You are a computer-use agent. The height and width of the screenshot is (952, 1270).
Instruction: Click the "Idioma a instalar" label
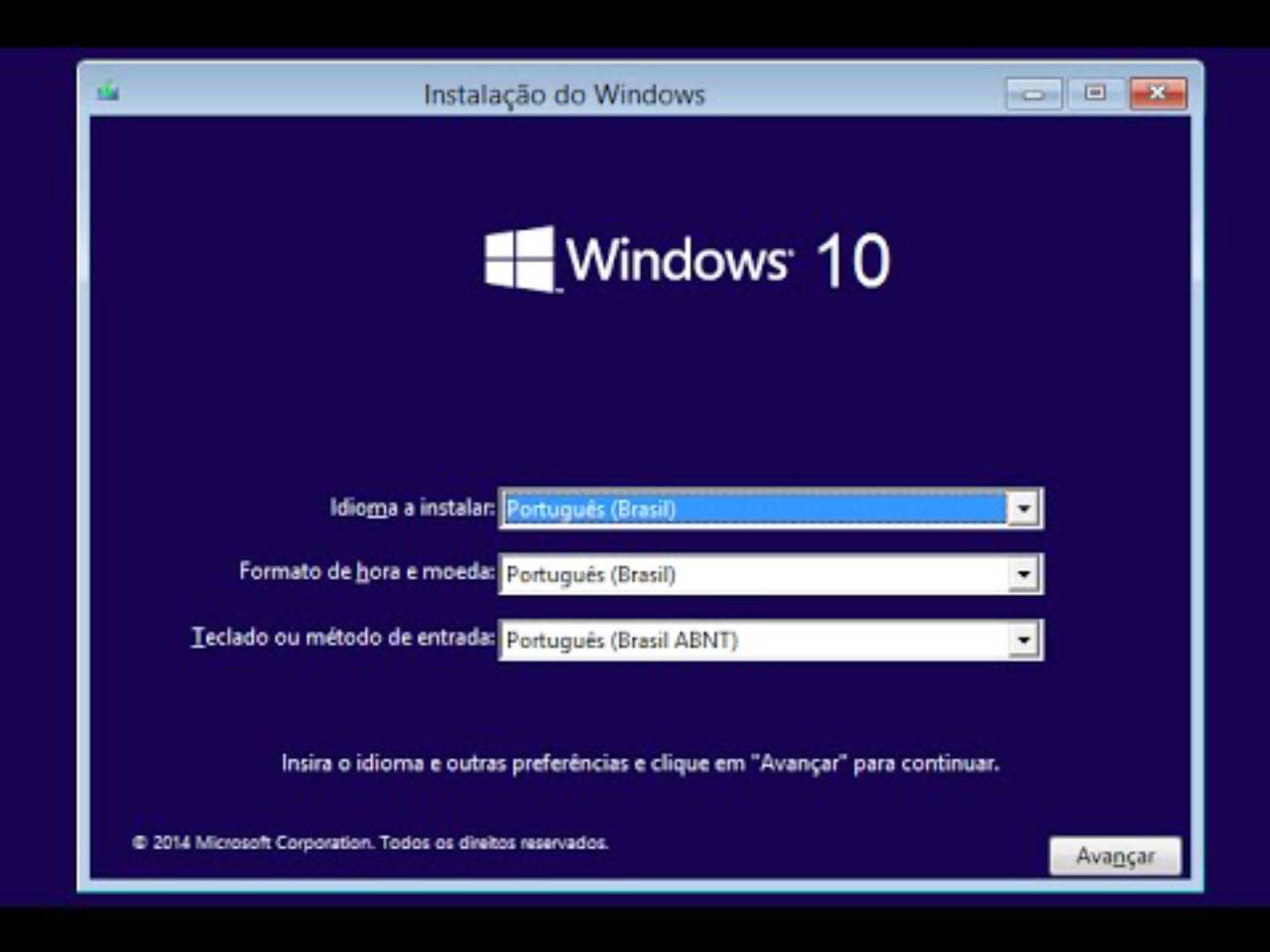(412, 508)
